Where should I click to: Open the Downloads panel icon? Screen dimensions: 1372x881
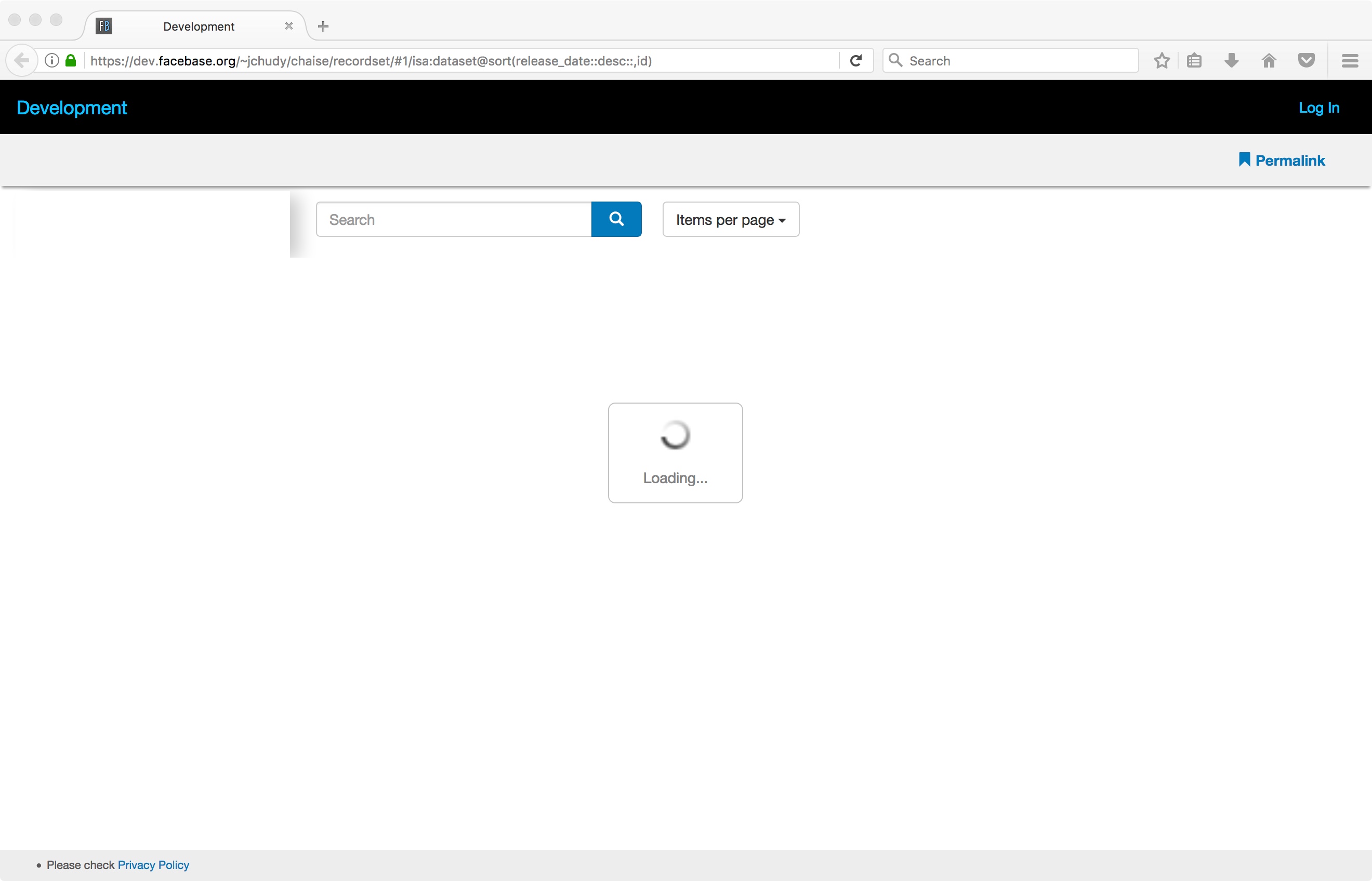(x=1232, y=60)
